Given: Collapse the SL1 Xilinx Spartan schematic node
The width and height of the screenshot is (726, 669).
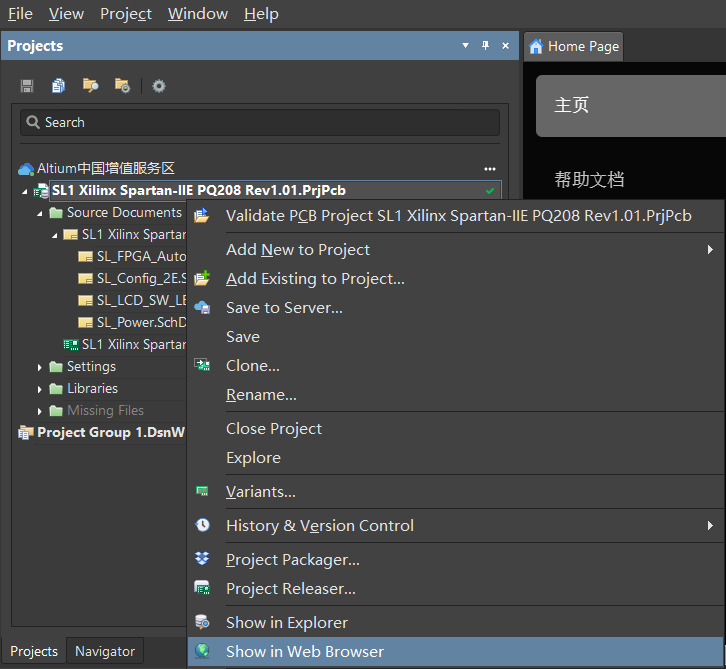Looking at the screenshot, I should click(x=55, y=236).
